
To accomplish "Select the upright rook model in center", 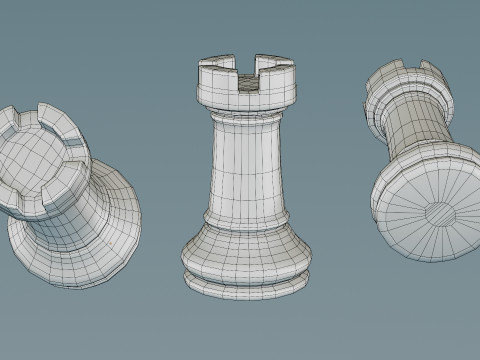I will pos(247,177).
